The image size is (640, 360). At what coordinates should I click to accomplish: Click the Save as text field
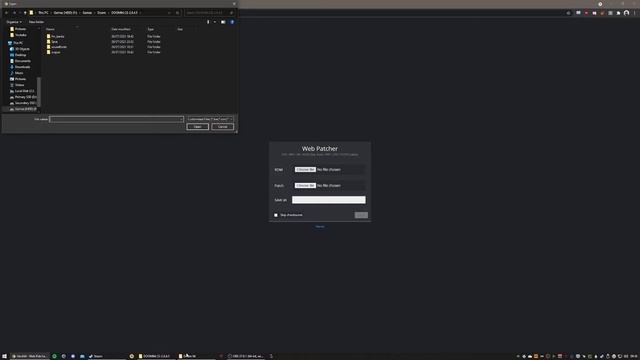coord(329,200)
